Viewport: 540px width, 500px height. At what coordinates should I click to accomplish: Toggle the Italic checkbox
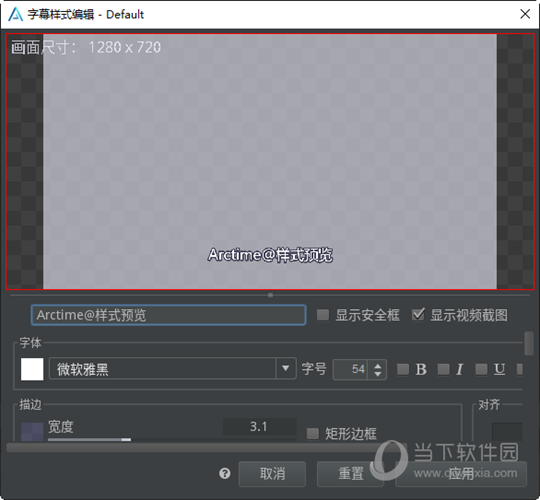tap(443, 369)
